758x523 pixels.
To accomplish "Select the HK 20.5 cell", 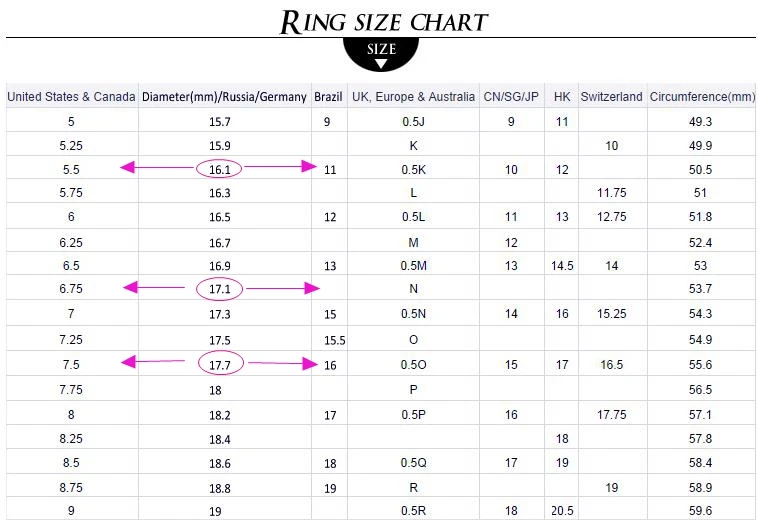I will (562, 510).
